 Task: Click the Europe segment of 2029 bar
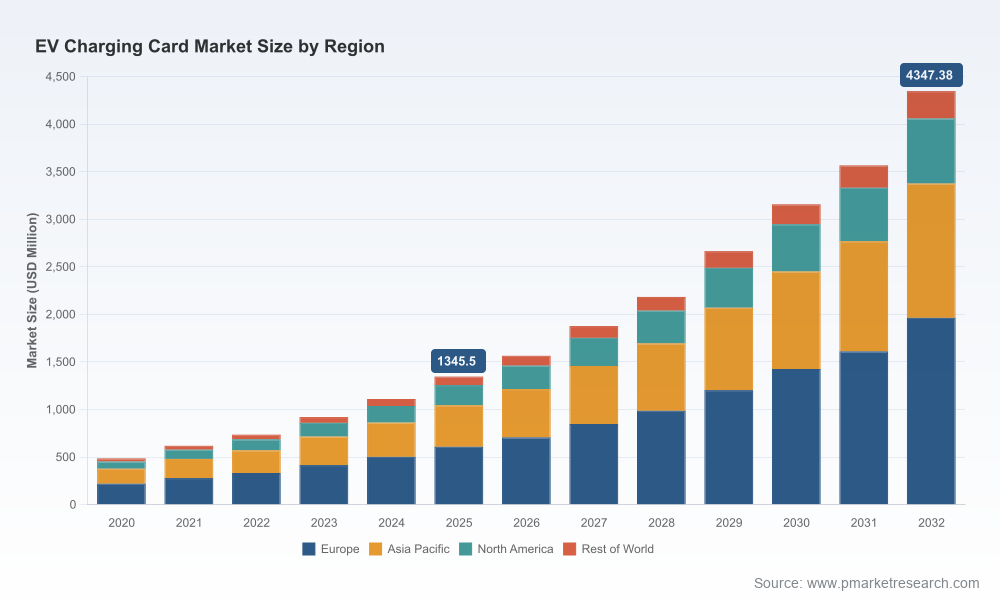[x=728, y=448]
